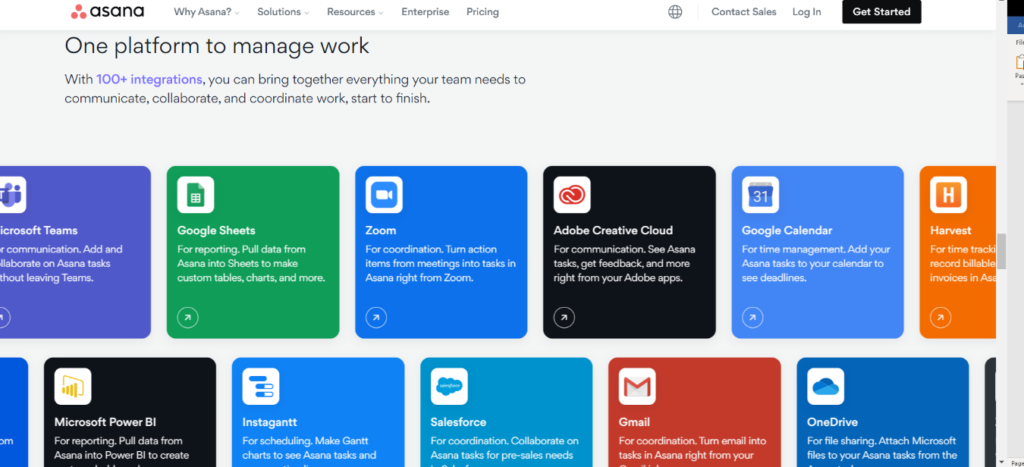The width and height of the screenshot is (1024, 467).
Task: Open arrow link on Zoom card
Action: [x=376, y=318]
